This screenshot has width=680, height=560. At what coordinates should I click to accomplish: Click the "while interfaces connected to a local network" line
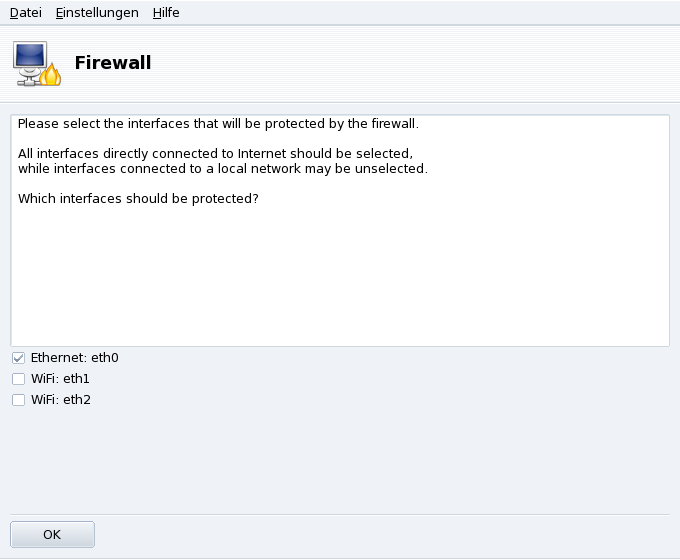click(x=222, y=169)
